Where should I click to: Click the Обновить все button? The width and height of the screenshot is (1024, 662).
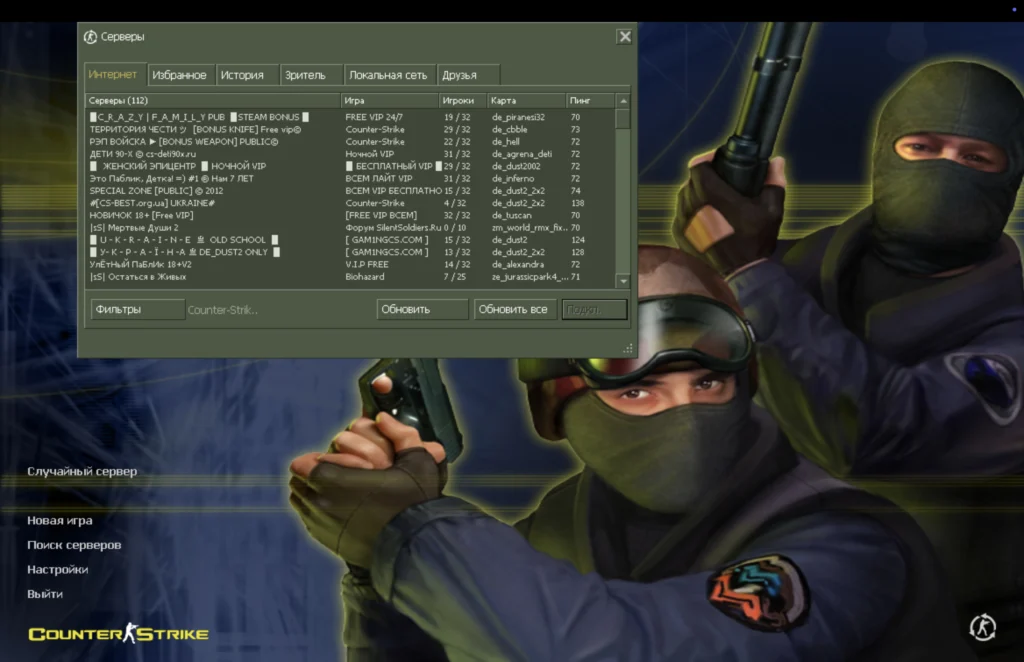pos(514,310)
